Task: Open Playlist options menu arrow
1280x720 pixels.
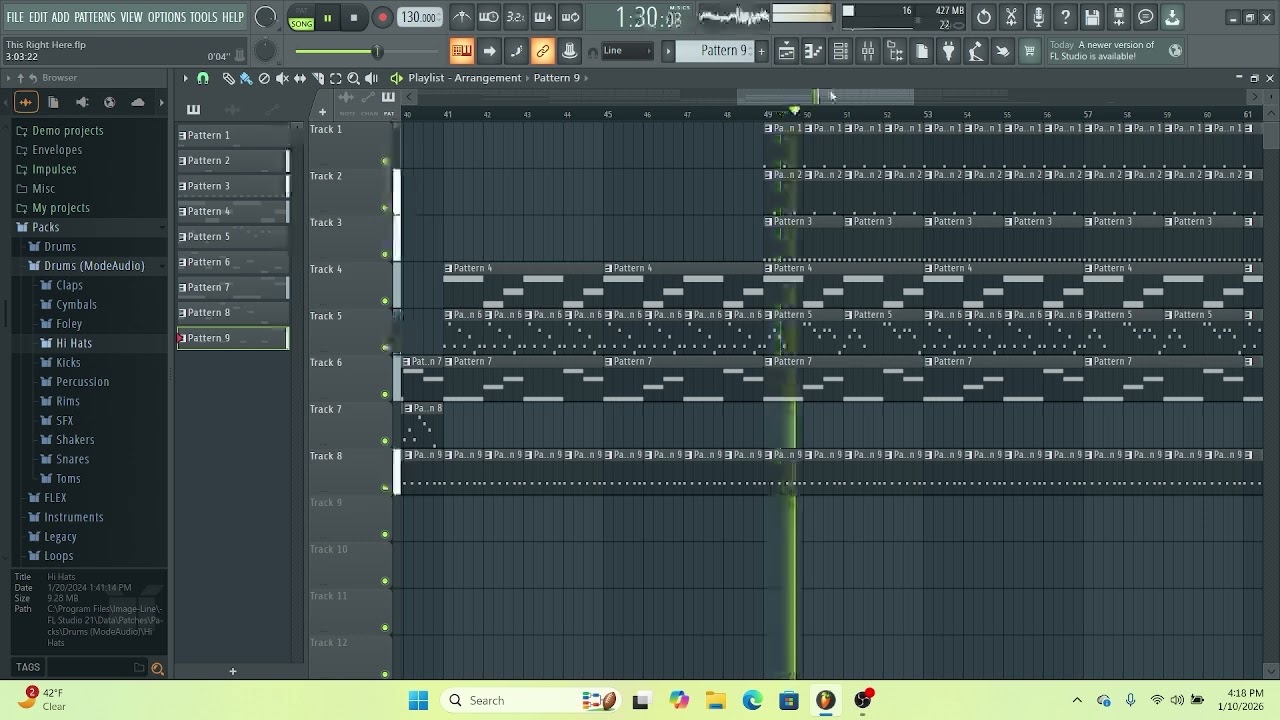Action: point(185,78)
